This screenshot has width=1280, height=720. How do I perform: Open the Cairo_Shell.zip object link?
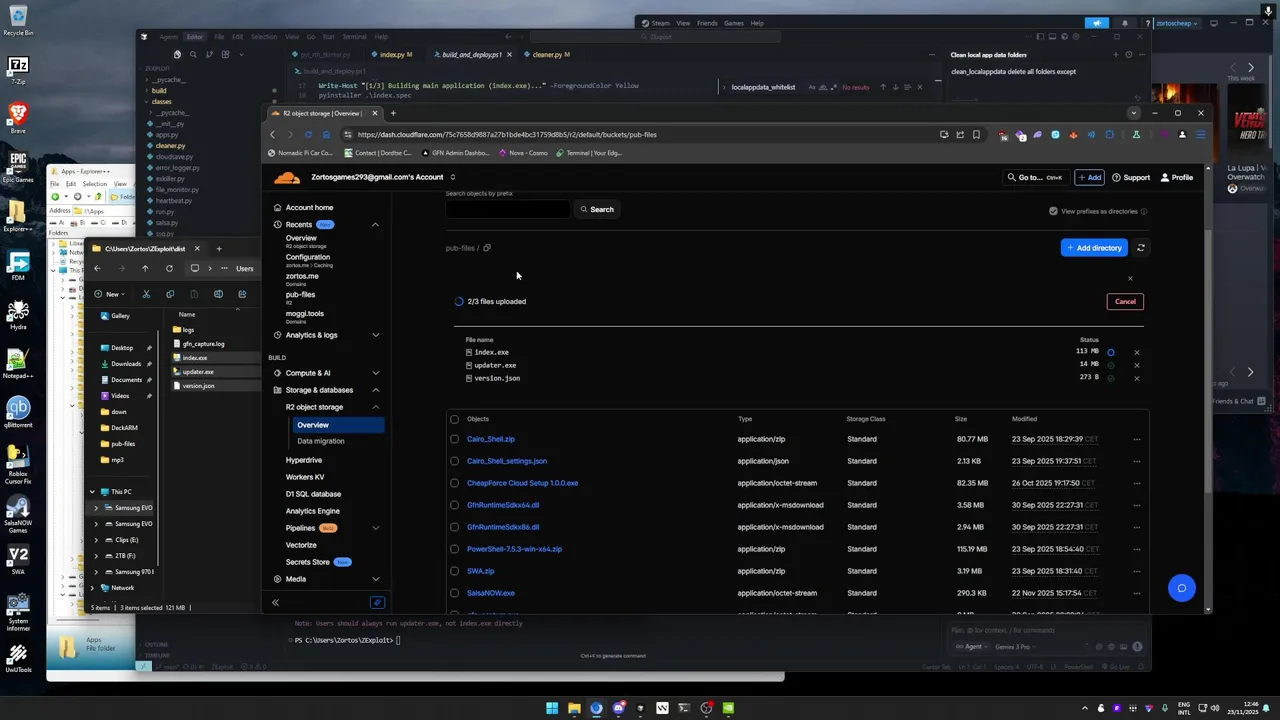point(491,439)
